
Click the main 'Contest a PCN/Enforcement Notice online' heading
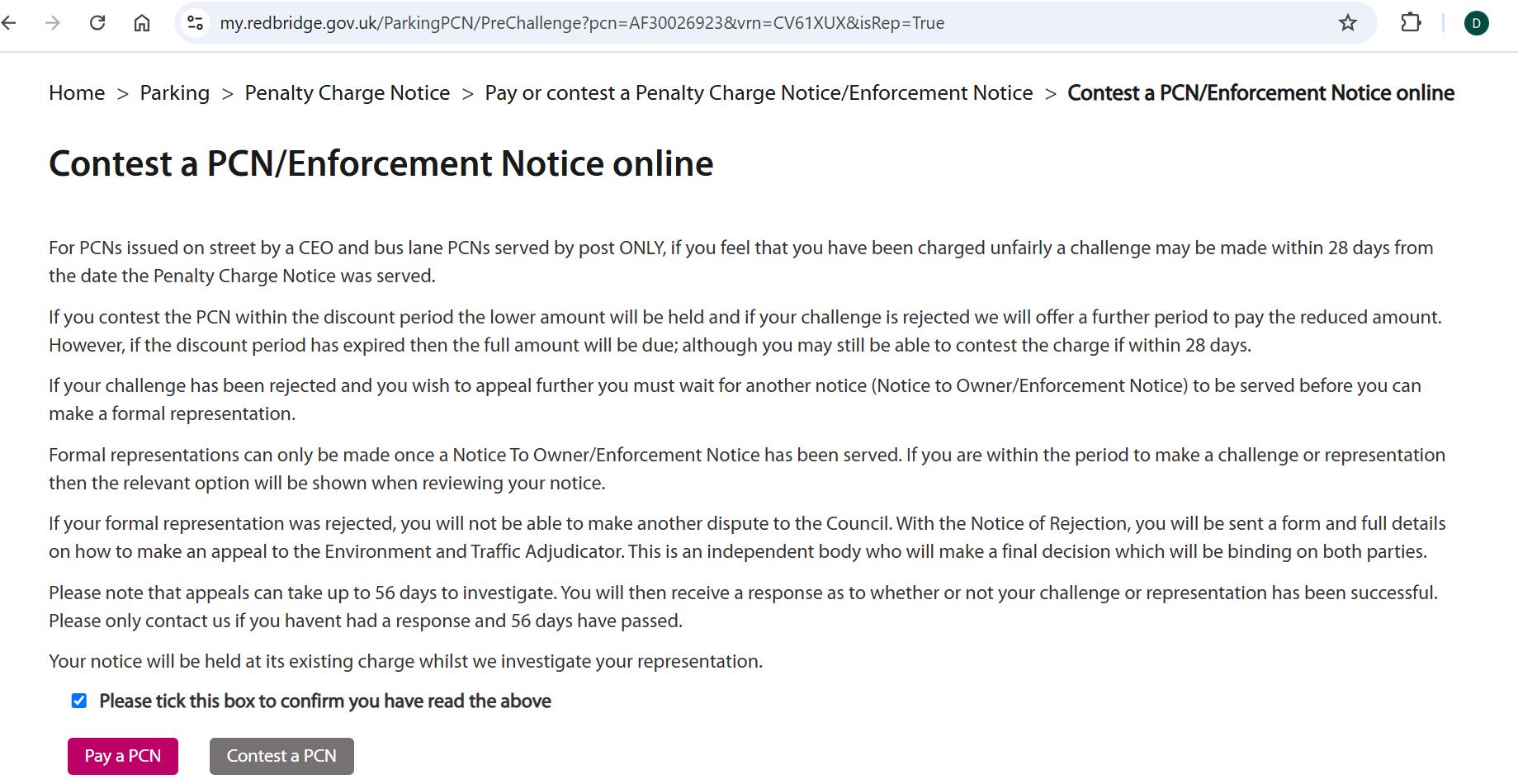click(381, 163)
